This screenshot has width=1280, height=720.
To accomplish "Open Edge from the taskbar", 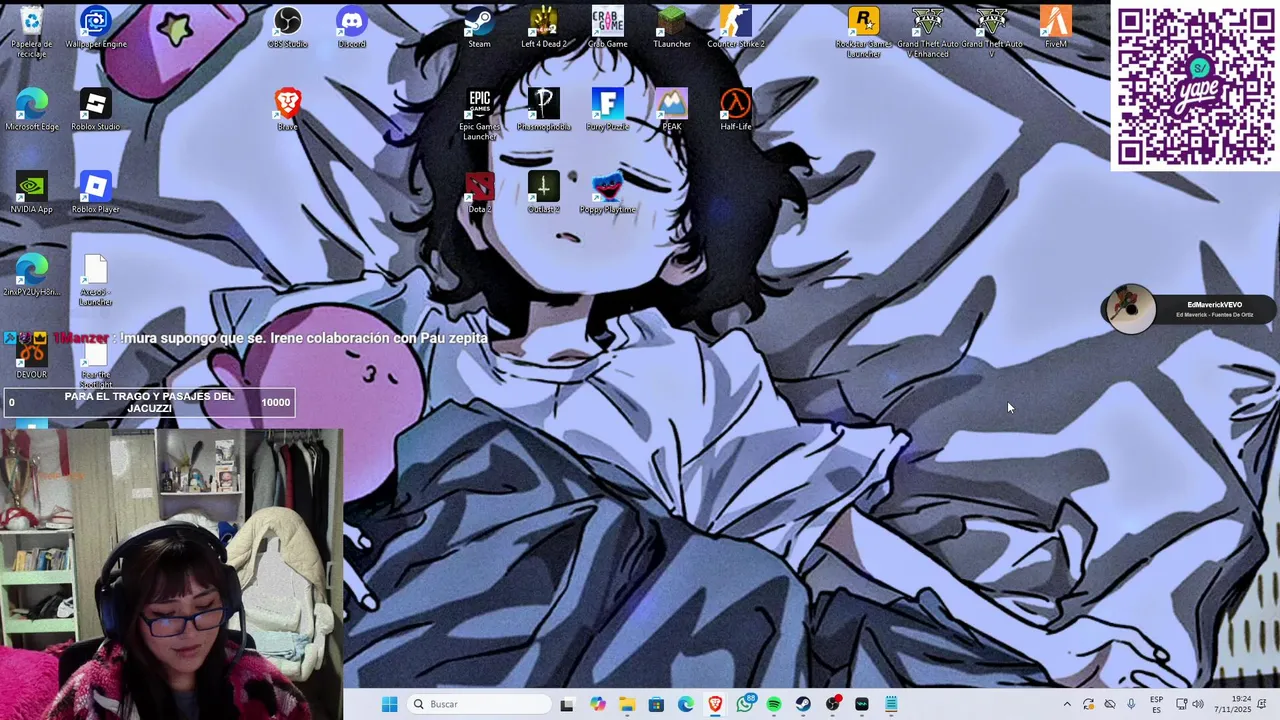I will coord(686,704).
